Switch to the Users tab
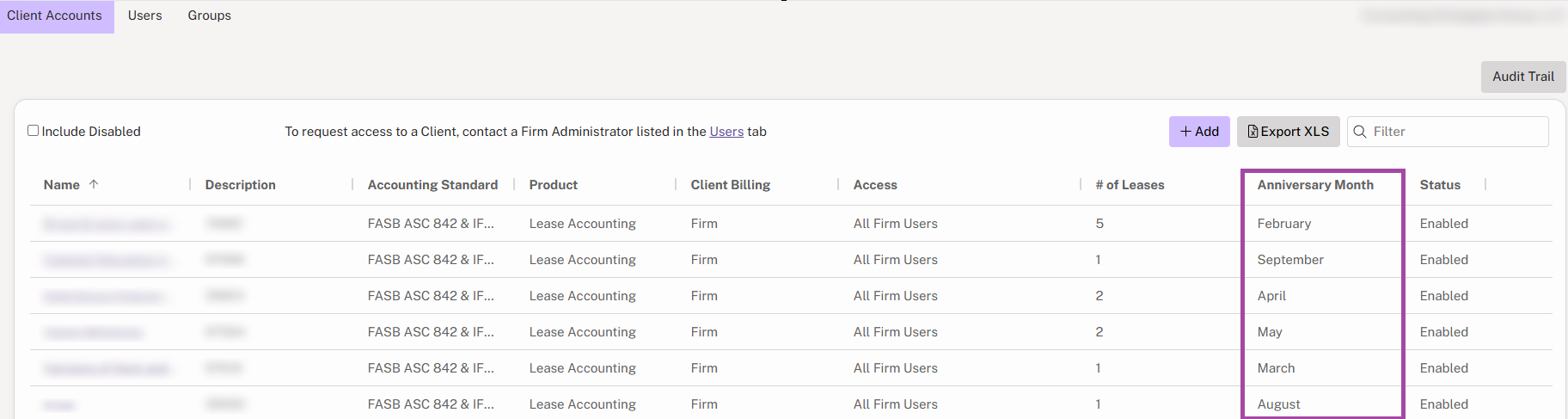 pos(144,15)
